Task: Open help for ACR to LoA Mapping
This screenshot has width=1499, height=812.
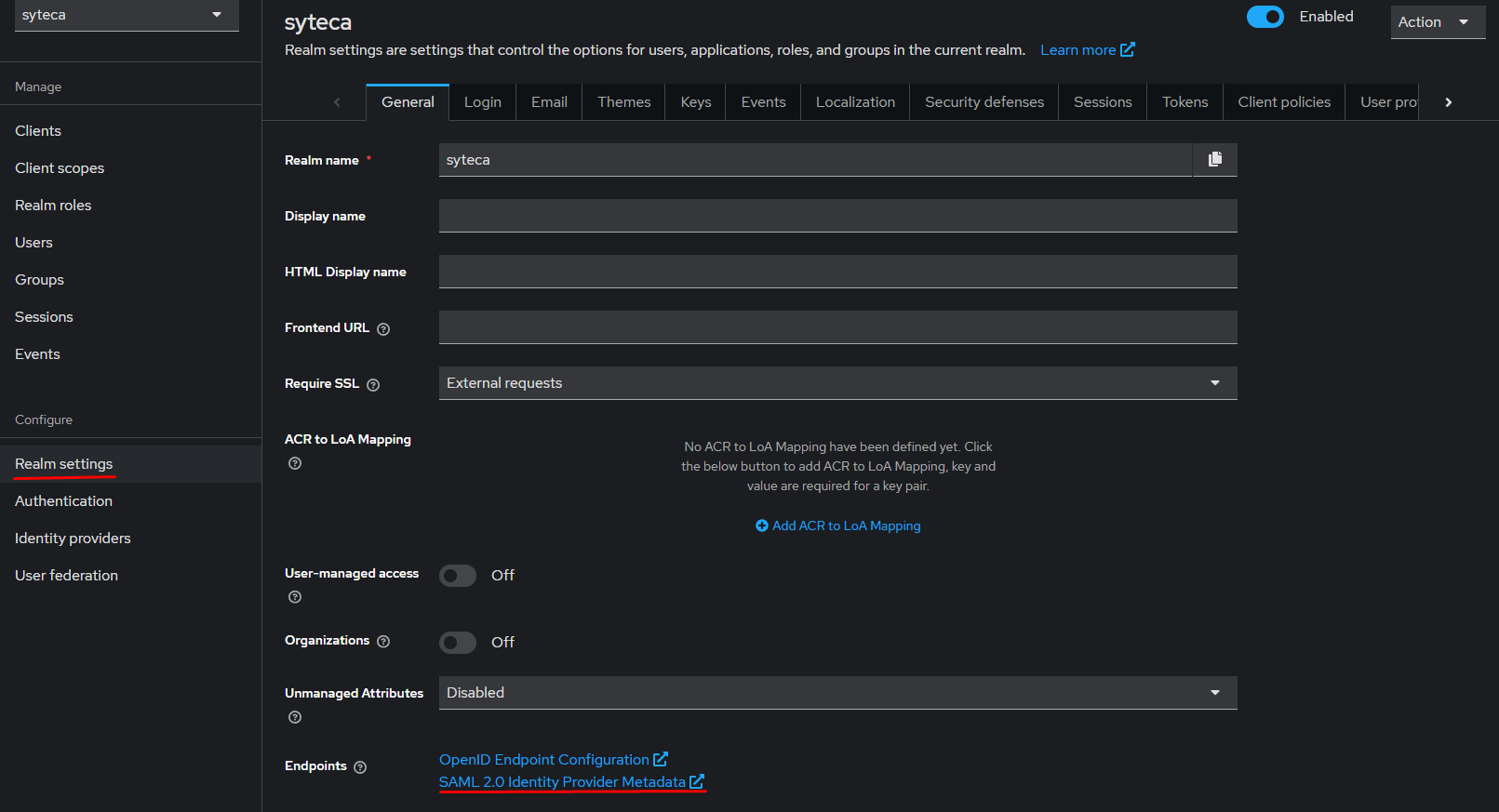Action: [295, 463]
